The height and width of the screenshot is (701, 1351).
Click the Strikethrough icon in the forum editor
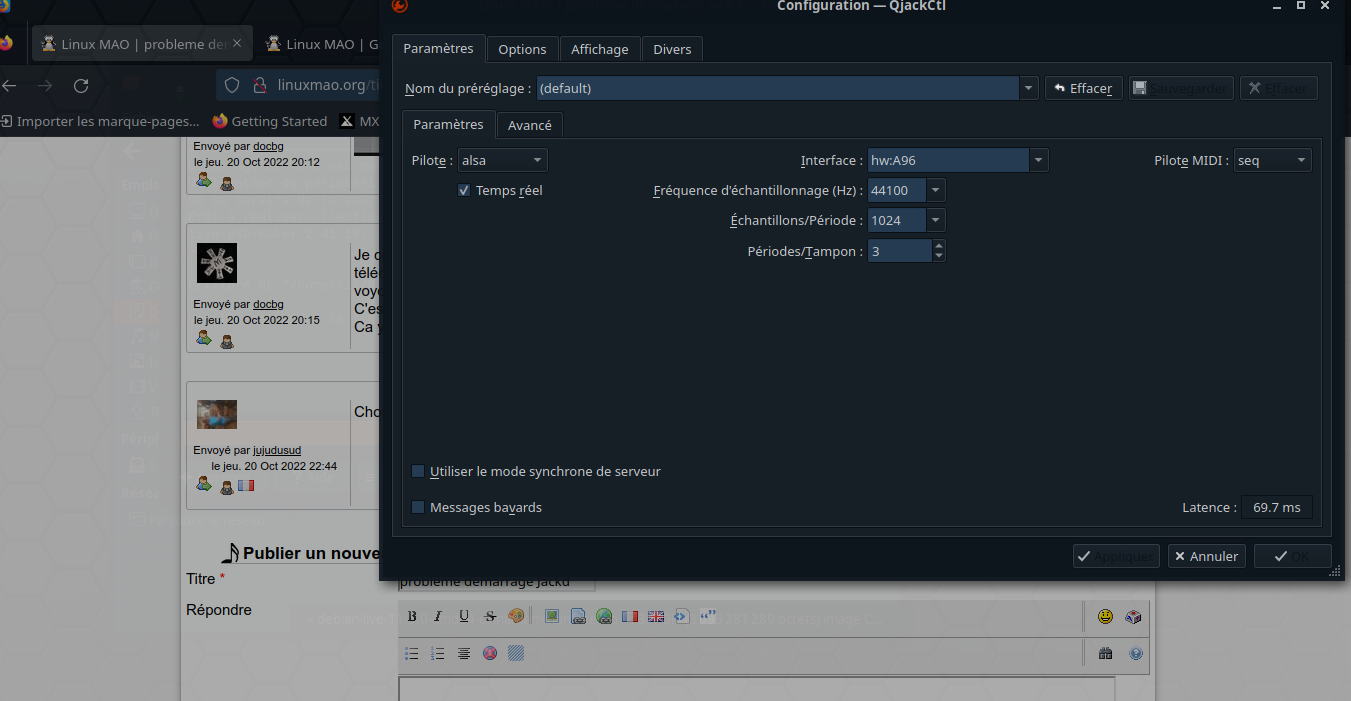tap(490, 617)
